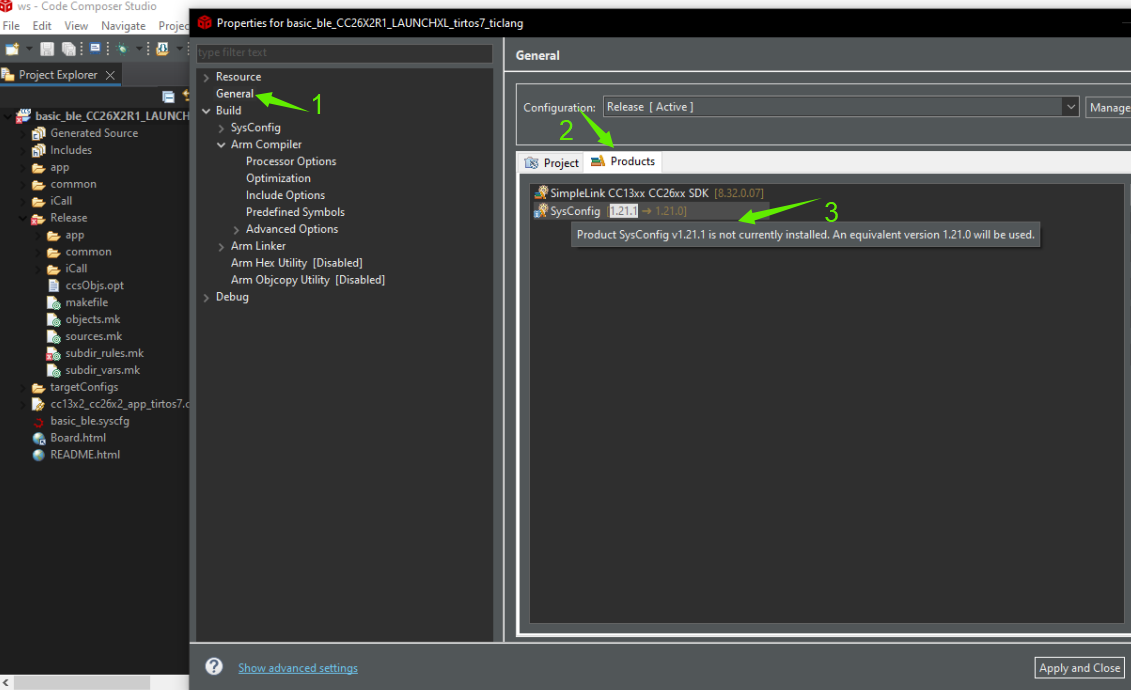Screen dimensions: 1131x690
Task: Open the New wizard toolbar icon
Action: [x=12, y=49]
